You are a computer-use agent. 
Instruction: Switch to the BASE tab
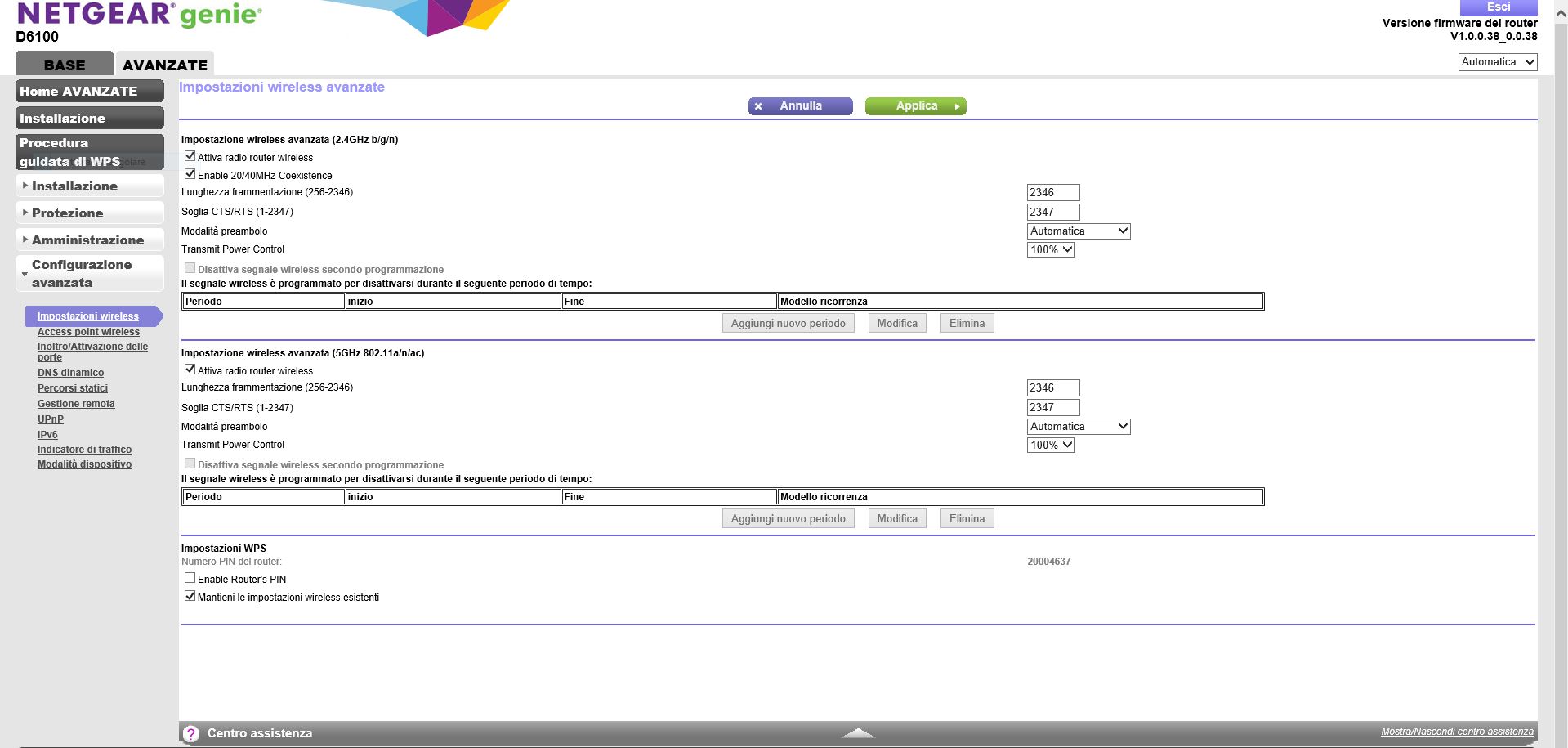65,65
